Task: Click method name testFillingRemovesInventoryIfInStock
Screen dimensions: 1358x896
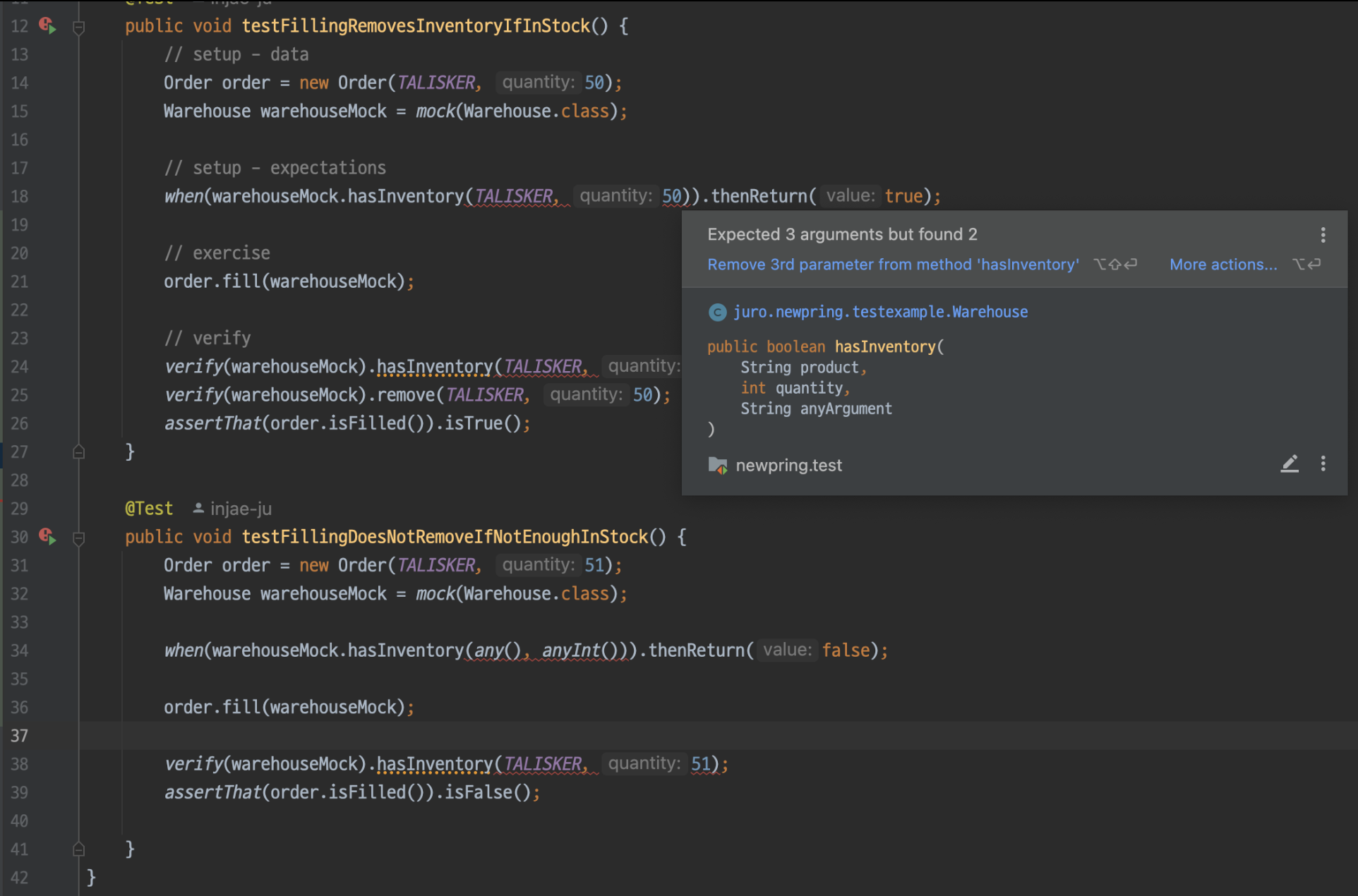Action: (416, 26)
